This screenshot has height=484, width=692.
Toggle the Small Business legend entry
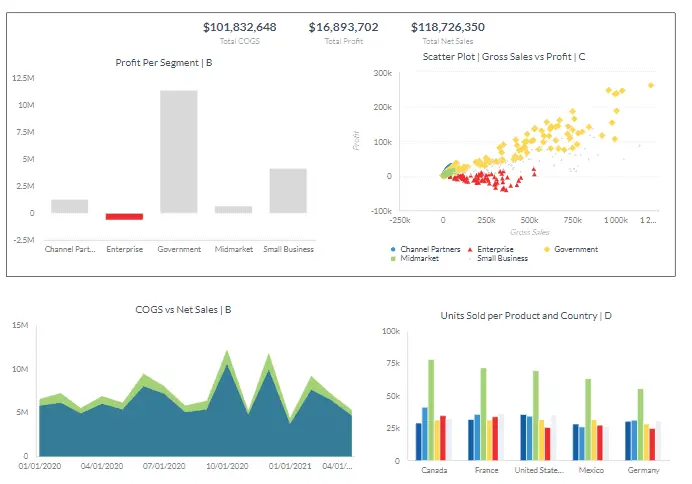point(498,259)
